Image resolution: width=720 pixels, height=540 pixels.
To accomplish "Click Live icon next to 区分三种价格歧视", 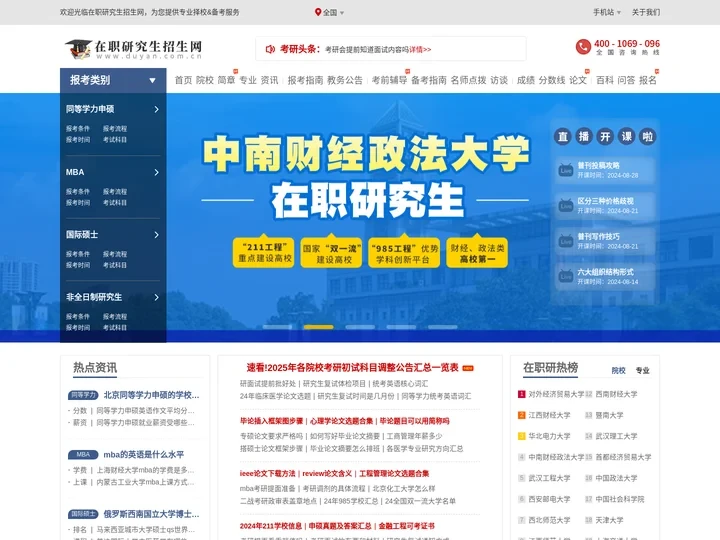I will click(566, 206).
